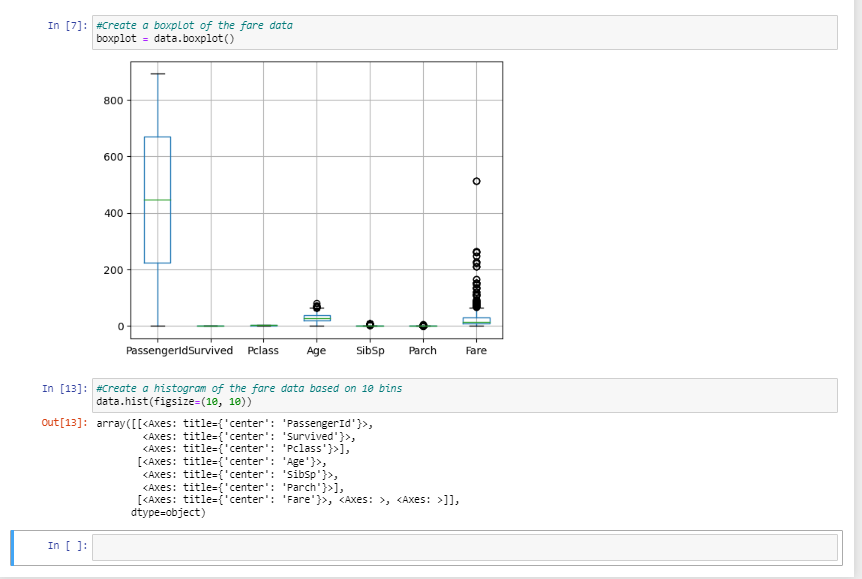
Task: Click the In [13] cell prompt
Action: (x=63, y=388)
